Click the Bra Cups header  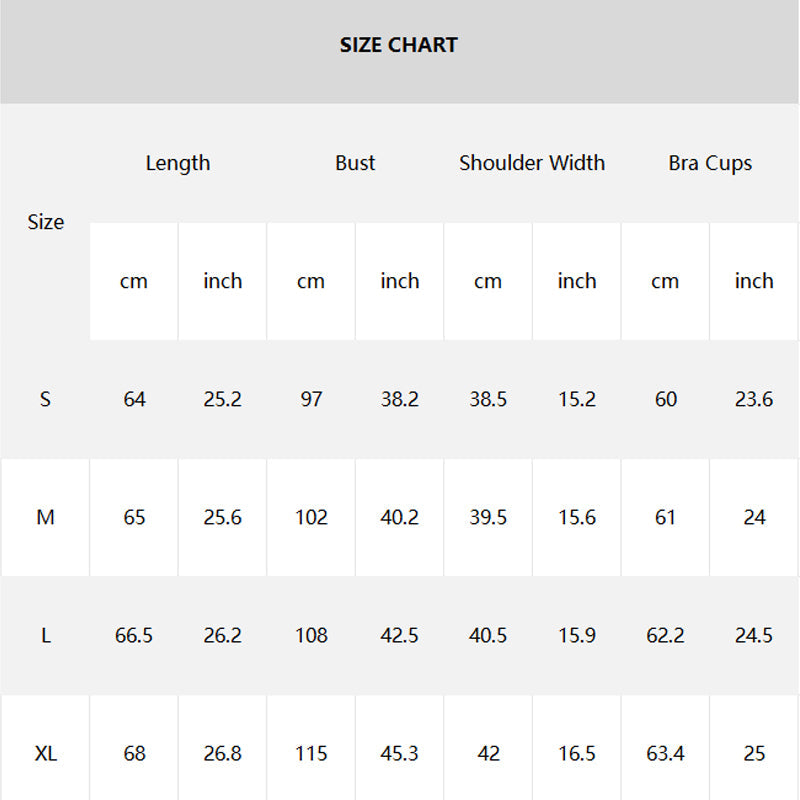click(x=710, y=163)
